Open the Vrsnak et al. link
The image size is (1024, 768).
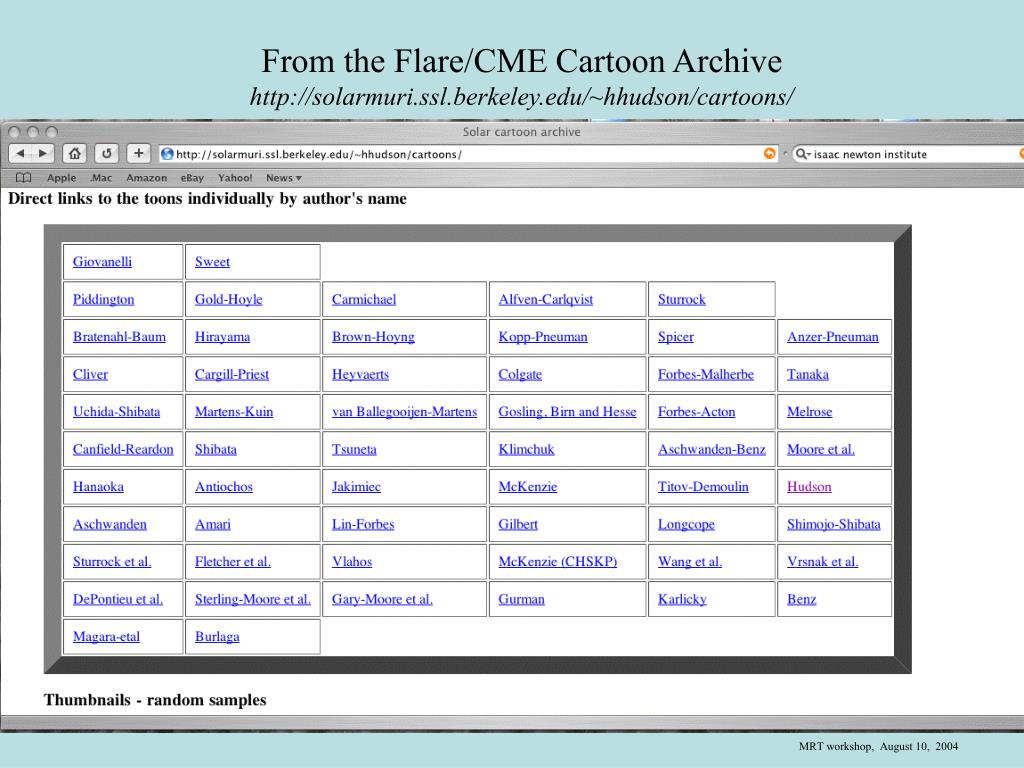[x=822, y=562]
